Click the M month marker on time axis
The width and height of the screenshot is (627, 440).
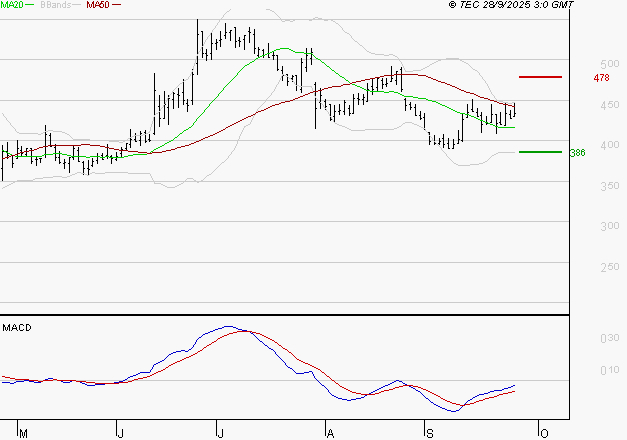click(23, 433)
